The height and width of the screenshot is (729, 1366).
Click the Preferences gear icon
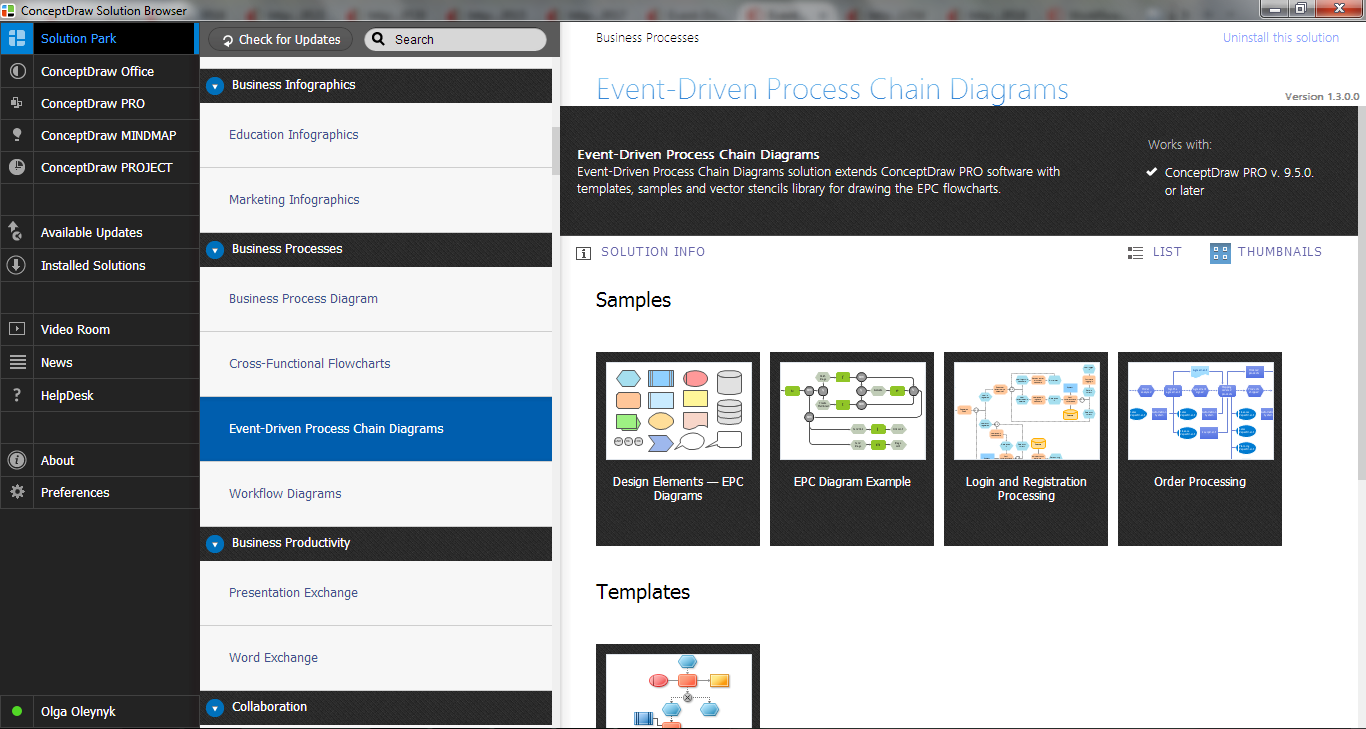pyautogui.click(x=16, y=492)
